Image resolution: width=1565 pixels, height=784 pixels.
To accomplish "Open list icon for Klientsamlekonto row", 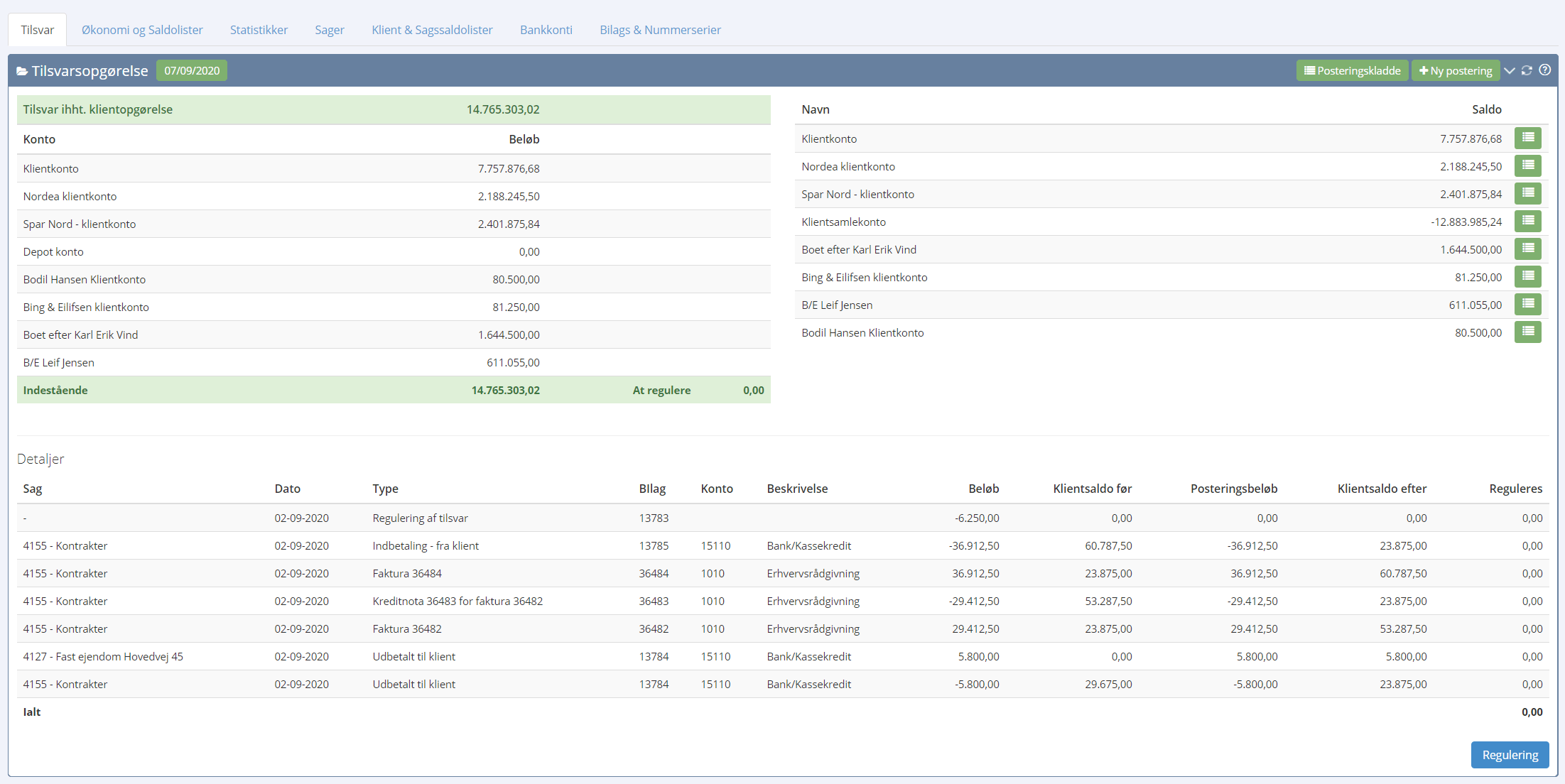I will [1527, 221].
